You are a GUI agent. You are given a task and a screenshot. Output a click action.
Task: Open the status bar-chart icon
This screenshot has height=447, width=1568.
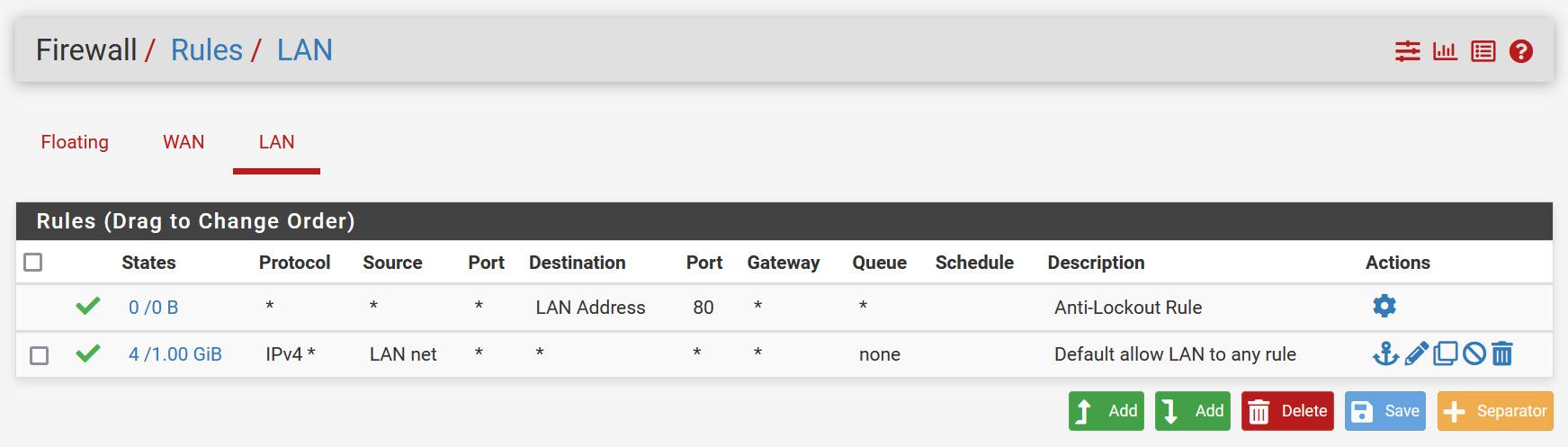(1445, 51)
